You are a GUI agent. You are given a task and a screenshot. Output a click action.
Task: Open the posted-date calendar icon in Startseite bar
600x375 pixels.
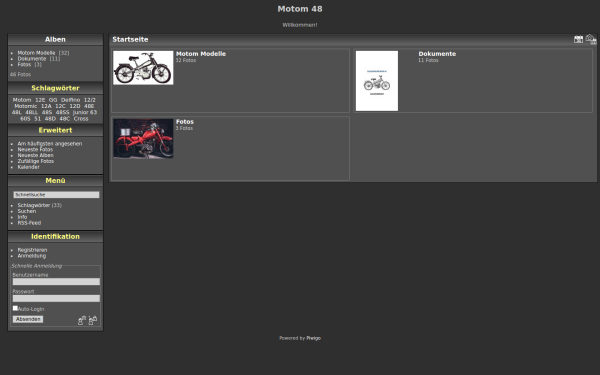tap(578, 39)
